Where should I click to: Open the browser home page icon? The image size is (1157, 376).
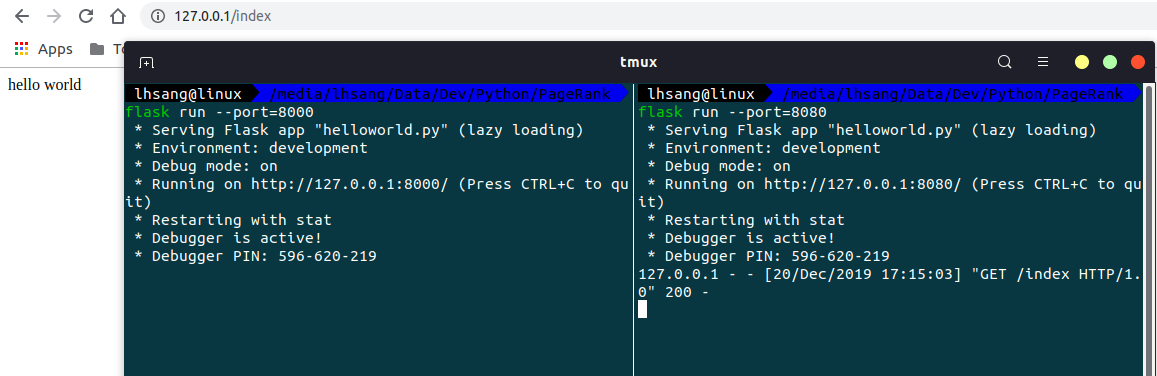click(x=117, y=15)
